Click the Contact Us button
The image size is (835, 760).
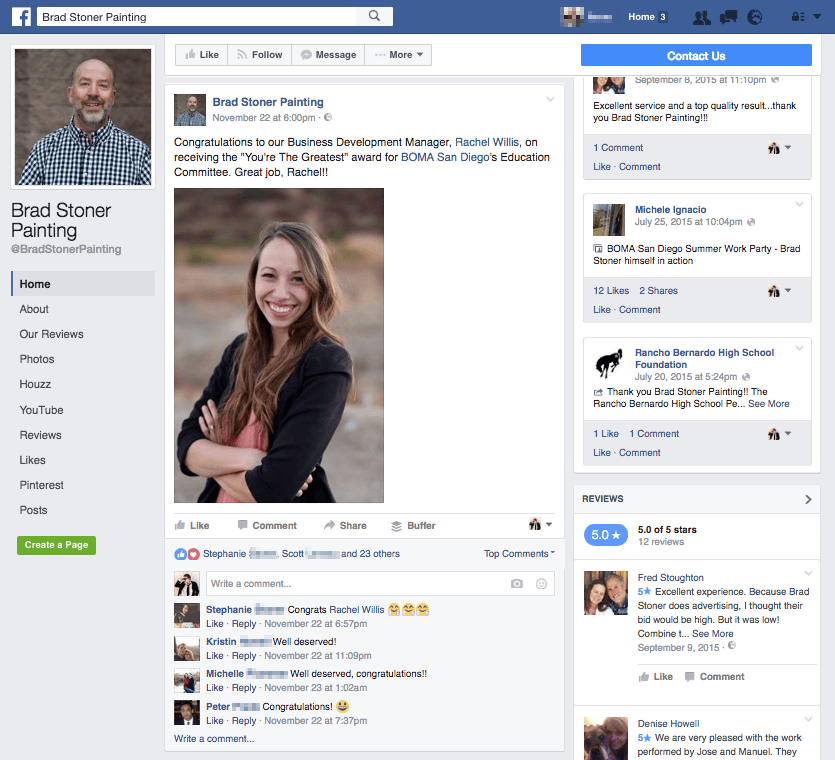click(x=697, y=54)
